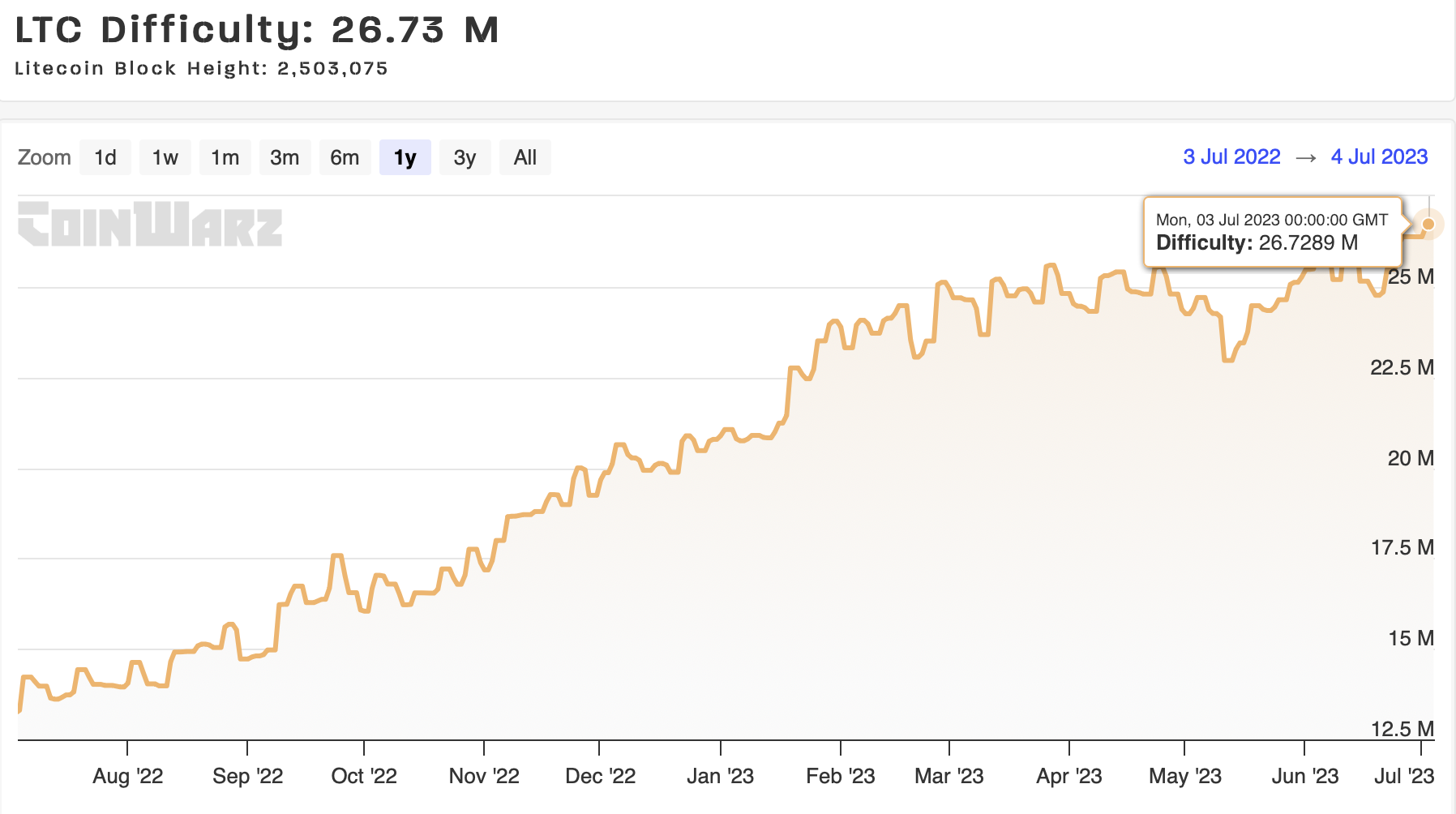
Task: Edit the end date 4 Jul 2023
Action: click(x=1379, y=157)
